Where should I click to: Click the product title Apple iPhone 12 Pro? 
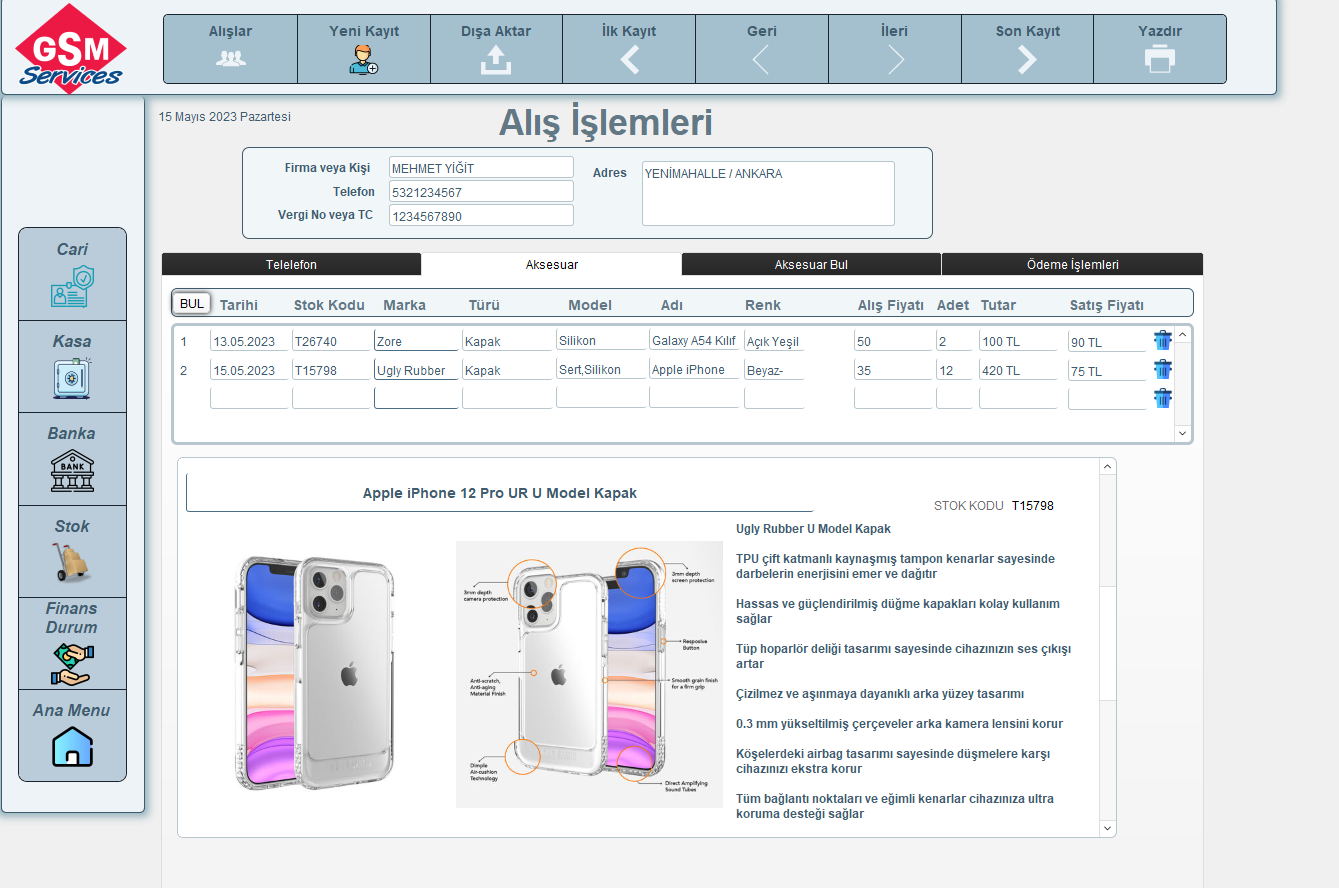coord(500,493)
